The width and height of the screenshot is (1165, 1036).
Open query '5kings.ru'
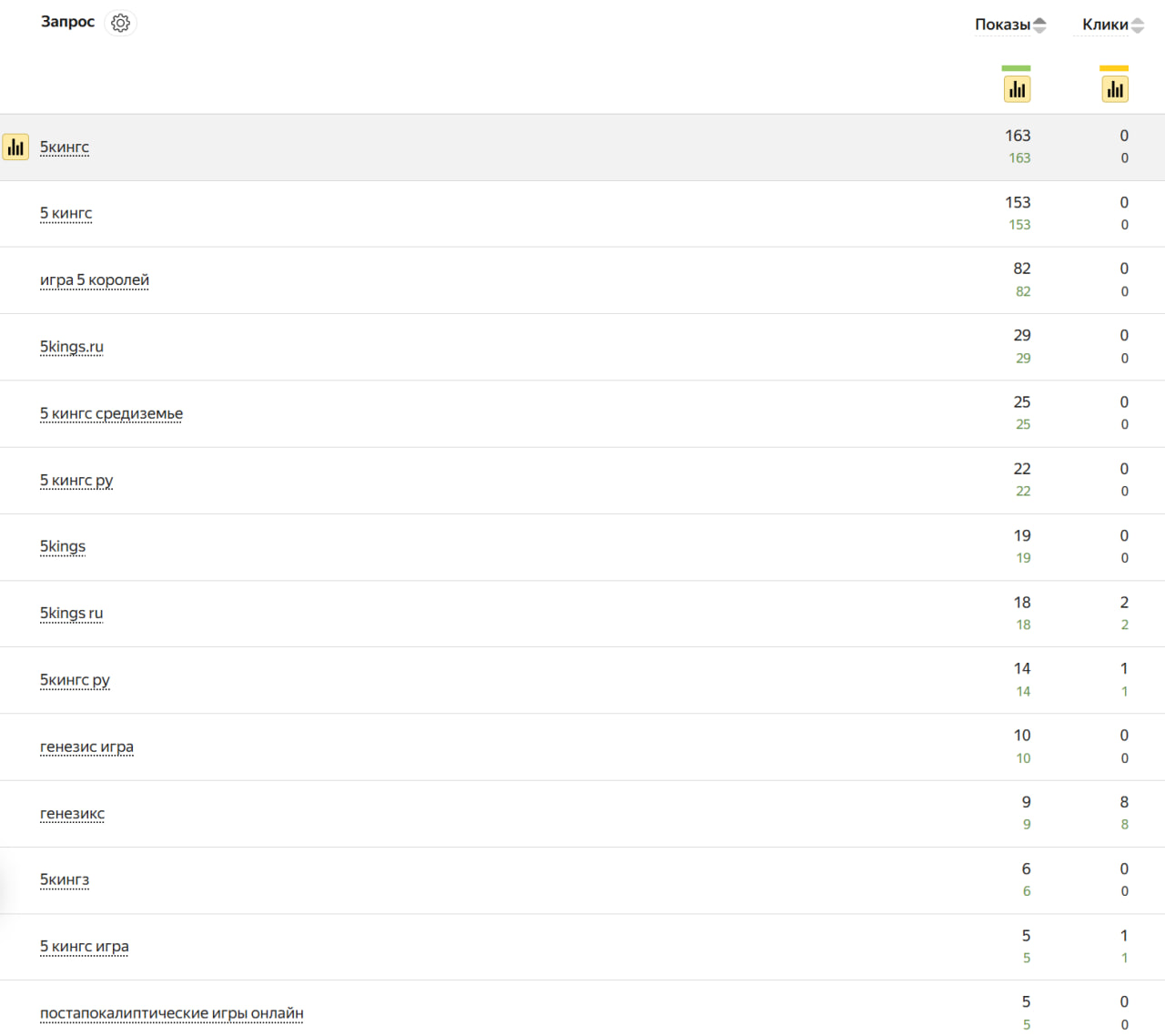pos(72,347)
